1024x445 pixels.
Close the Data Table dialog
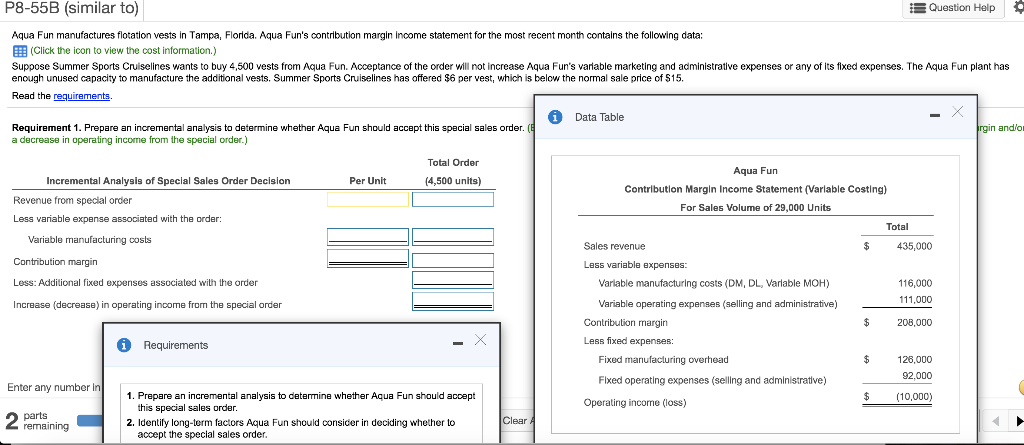point(957,112)
